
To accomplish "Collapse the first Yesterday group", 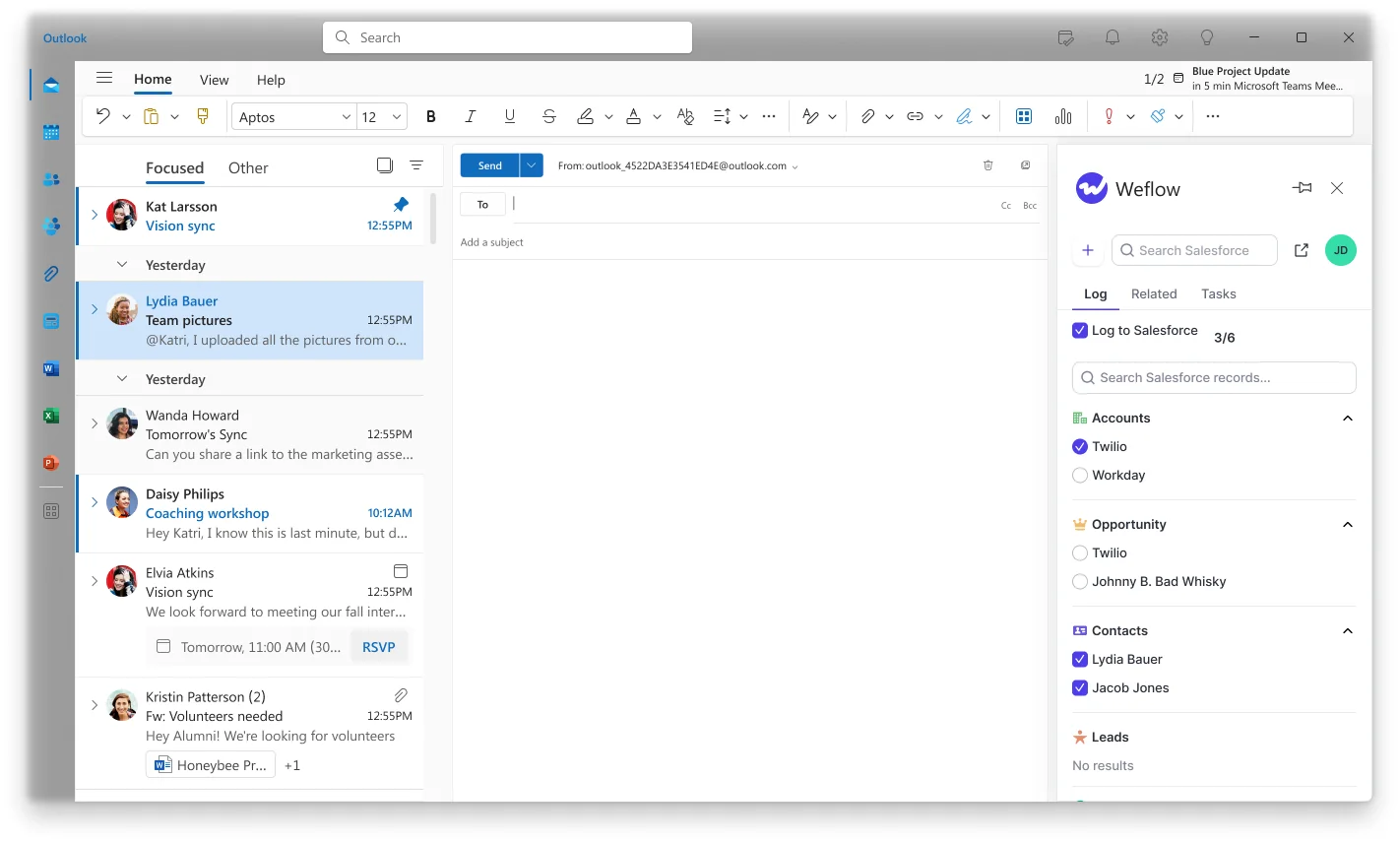I will click(x=122, y=264).
